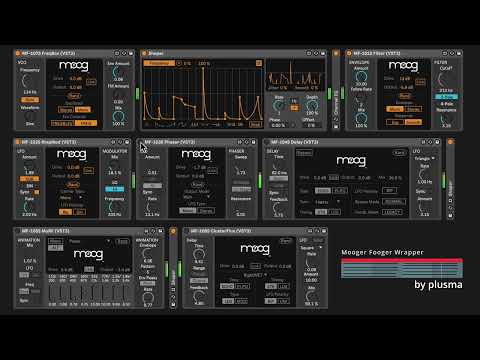Click the Filter Follow Rate knob
This screenshot has height=360, width=480.
(361, 98)
